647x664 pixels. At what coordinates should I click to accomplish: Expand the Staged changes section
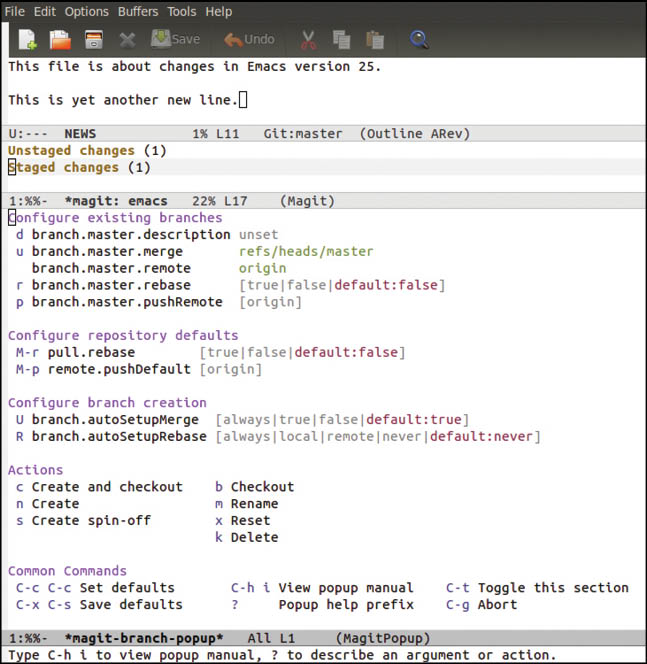point(62,168)
